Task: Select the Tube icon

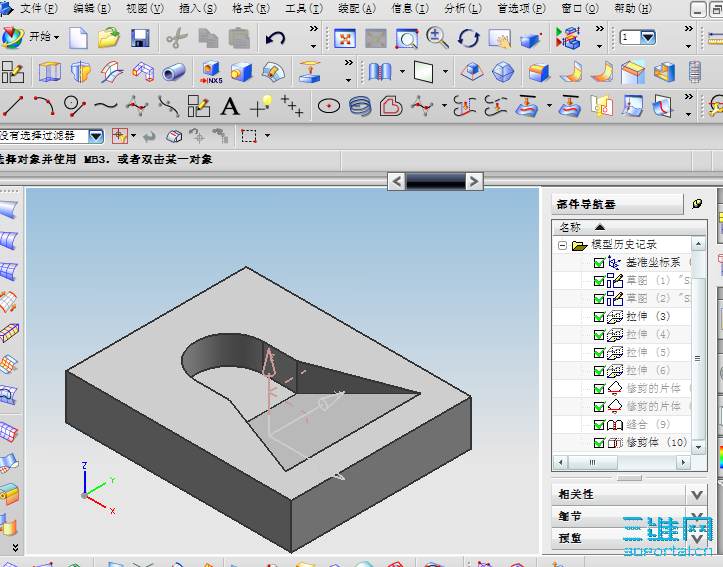Action: (x=174, y=72)
